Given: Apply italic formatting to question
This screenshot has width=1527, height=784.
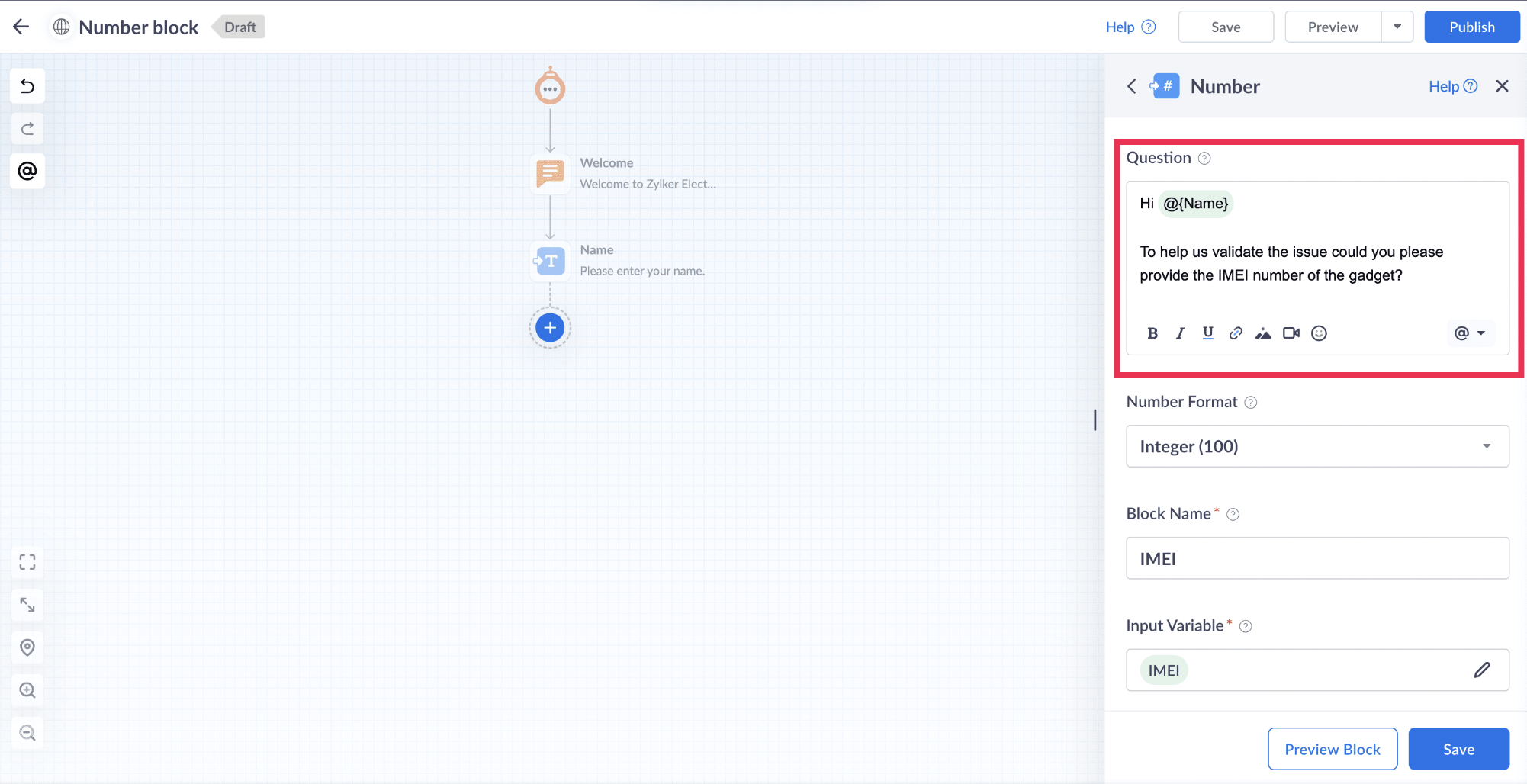Looking at the screenshot, I should (1180, 333).
